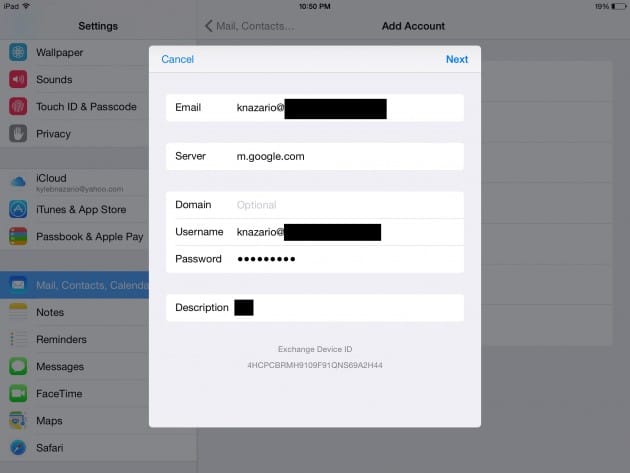The height and width of the screenshot is (473, 630).
Task: Tap the Passbook & Apple Pay icon
Action: pyautogui.click(x=18, y=236)
